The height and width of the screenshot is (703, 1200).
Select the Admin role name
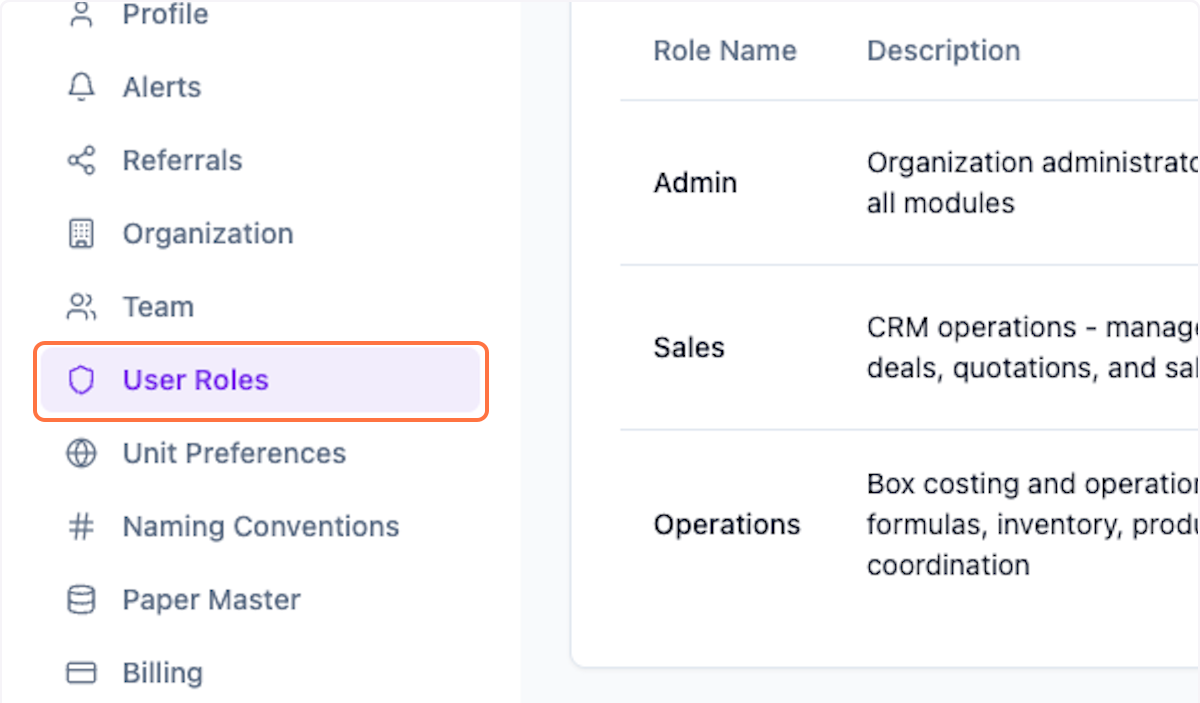[x=695, y=183]
